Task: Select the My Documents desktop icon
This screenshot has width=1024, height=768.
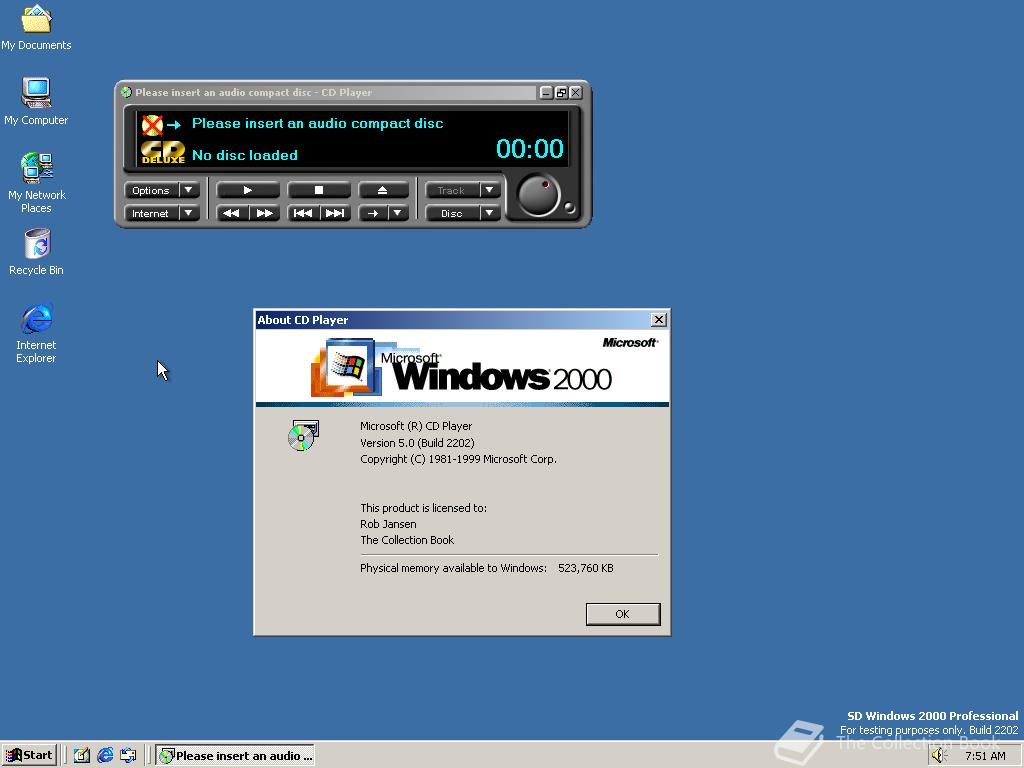Action: pyautogui.click(x=36, y=27)
